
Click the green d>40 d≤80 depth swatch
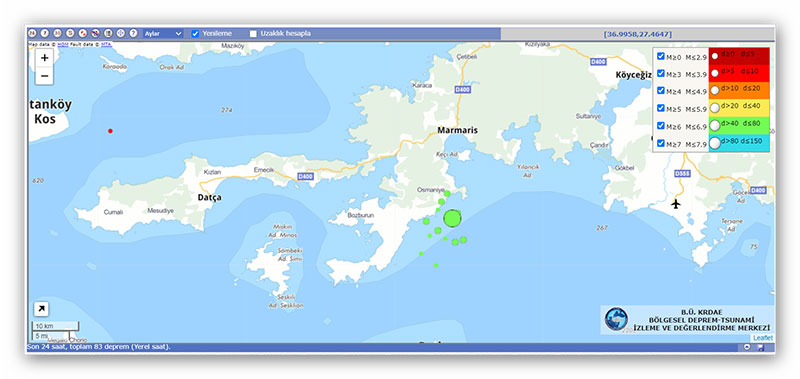pos(739,124)
